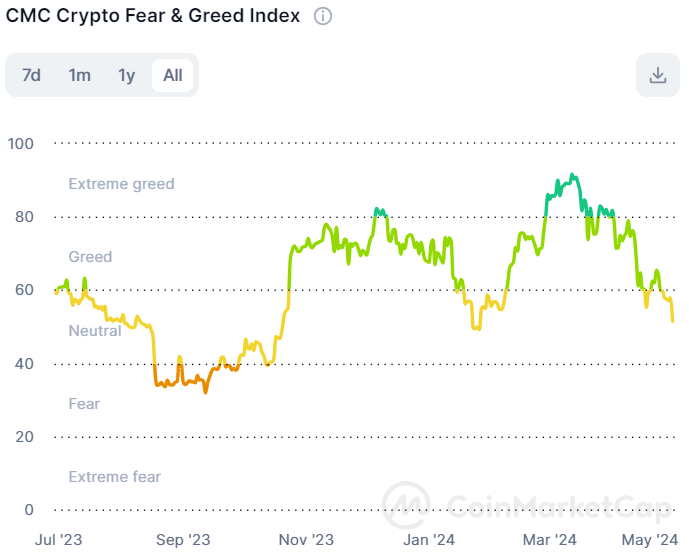
Task: Click the Sep '23 x-axis label
Action: point(184,540)
